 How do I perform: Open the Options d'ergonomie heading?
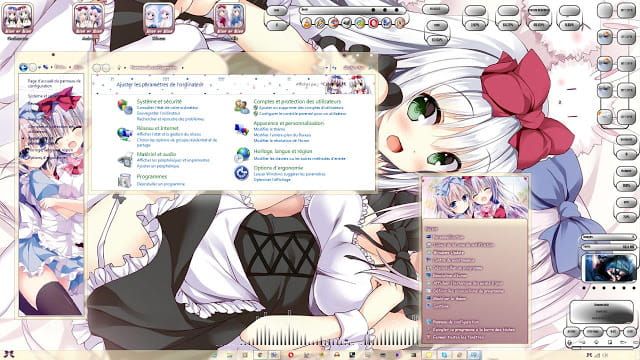coord(278,168)
